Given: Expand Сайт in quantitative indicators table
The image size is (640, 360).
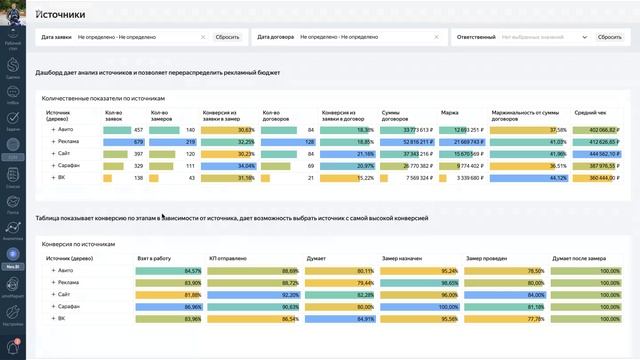Looking at the screenshot, I should tap(53, 153).
